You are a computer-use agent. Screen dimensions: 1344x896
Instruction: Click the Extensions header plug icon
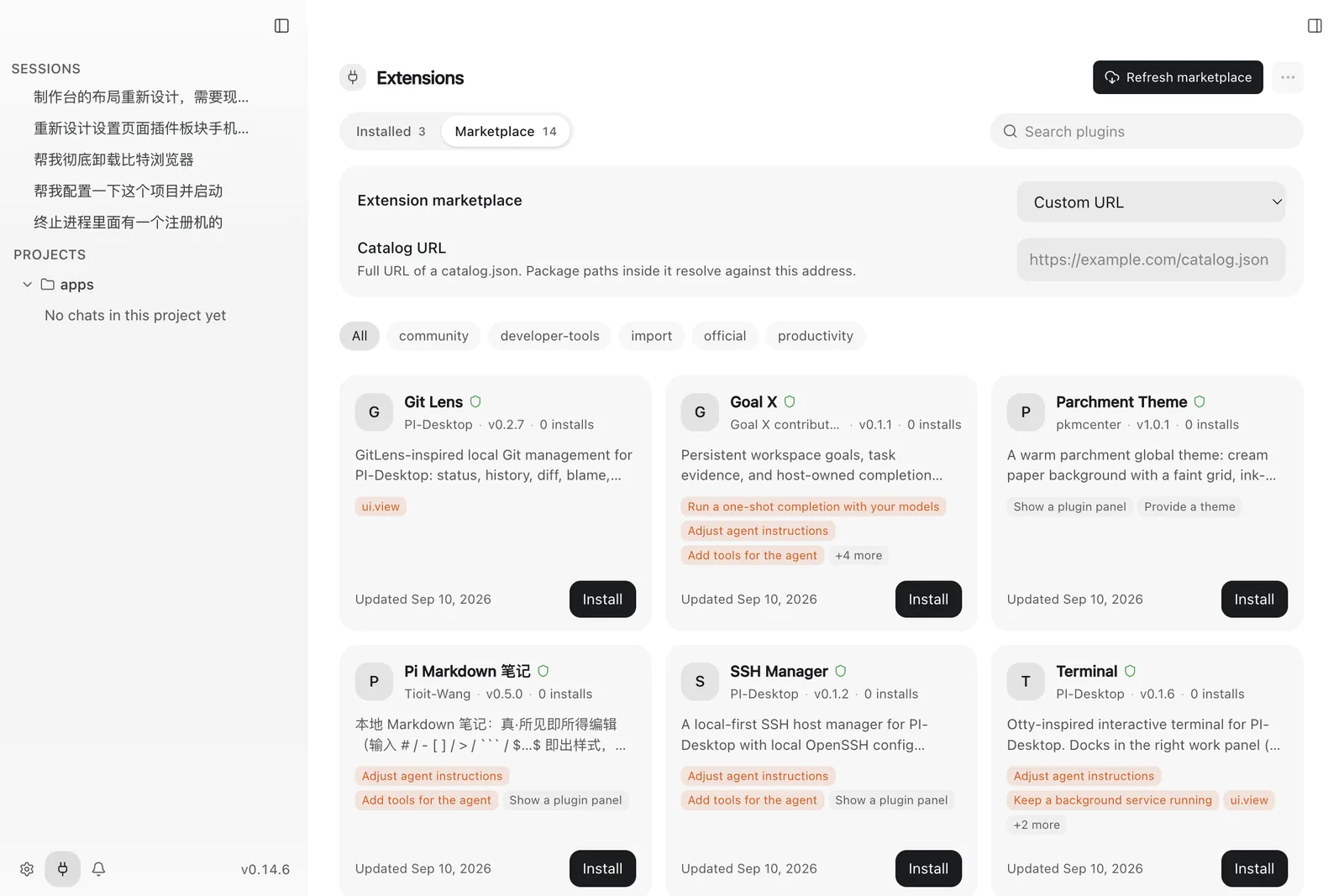[x=353, y=77]
